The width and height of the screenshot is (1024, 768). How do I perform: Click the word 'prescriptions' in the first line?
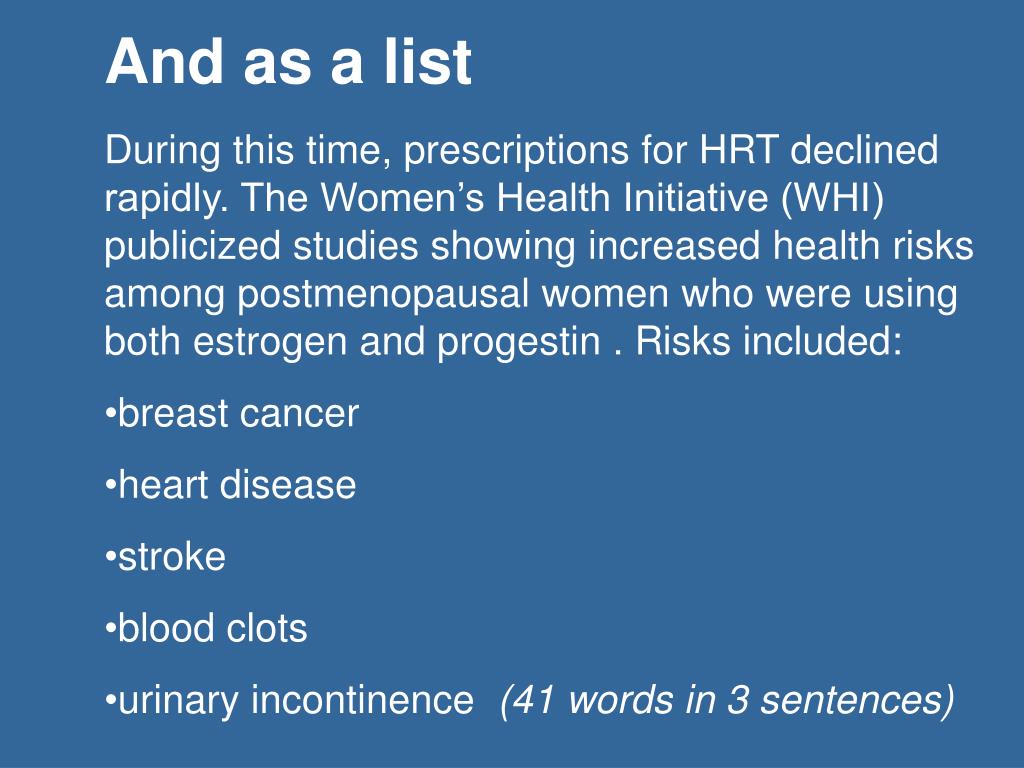click(x=516, y=151)
